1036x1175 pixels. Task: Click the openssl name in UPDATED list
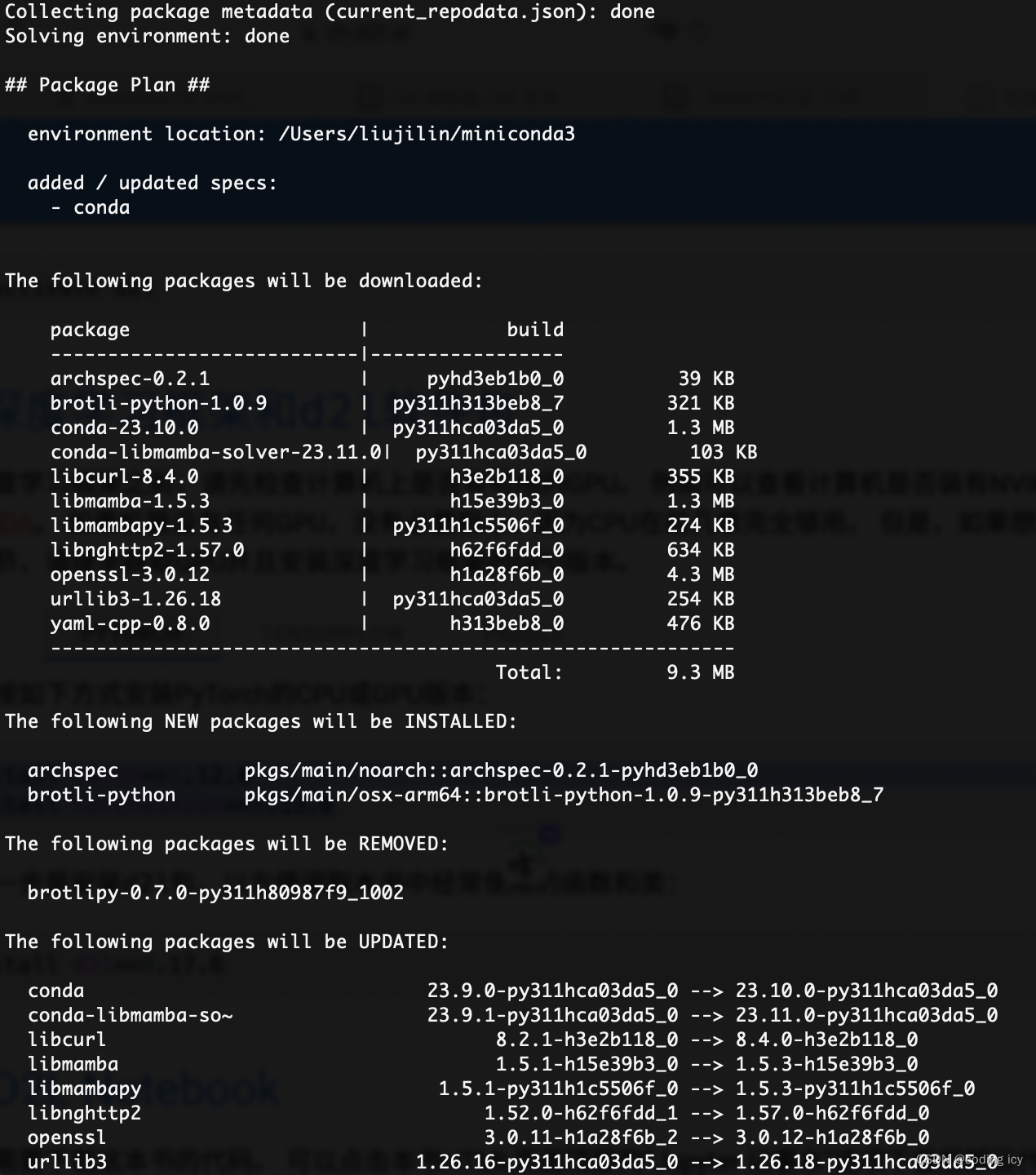pyautogui.click(x=67, y=1138)
